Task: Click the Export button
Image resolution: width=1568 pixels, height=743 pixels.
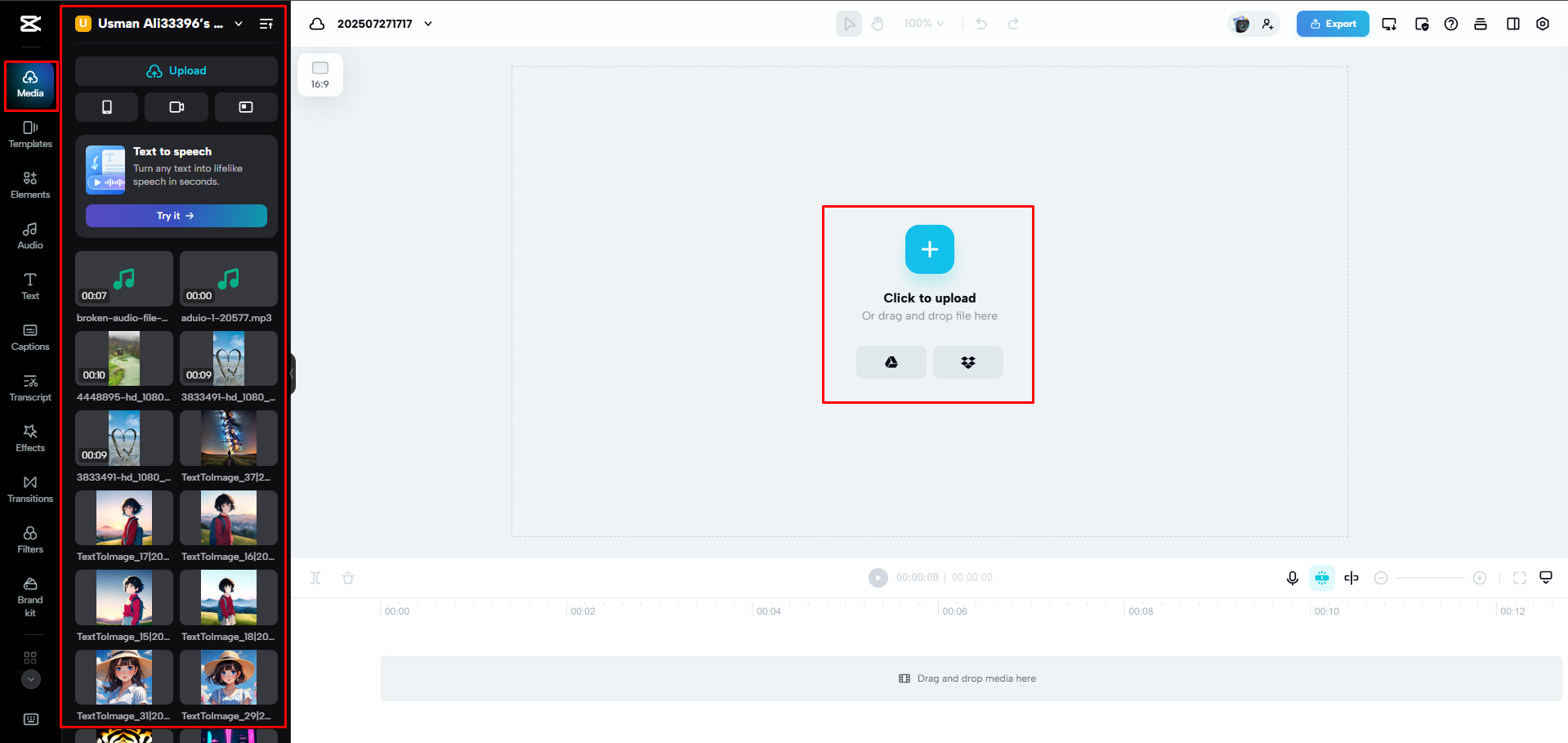Action: coord(1332,24)
